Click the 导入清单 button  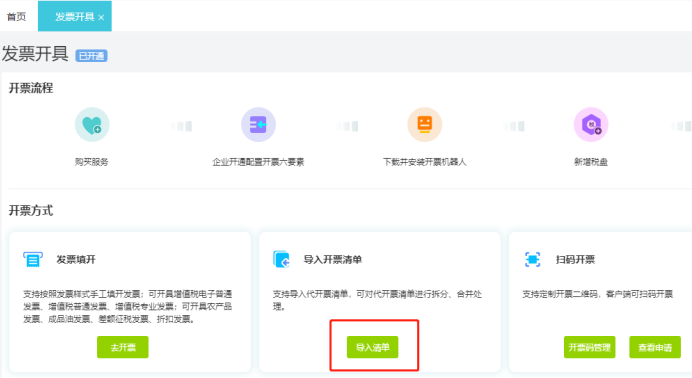pos(372,347)
